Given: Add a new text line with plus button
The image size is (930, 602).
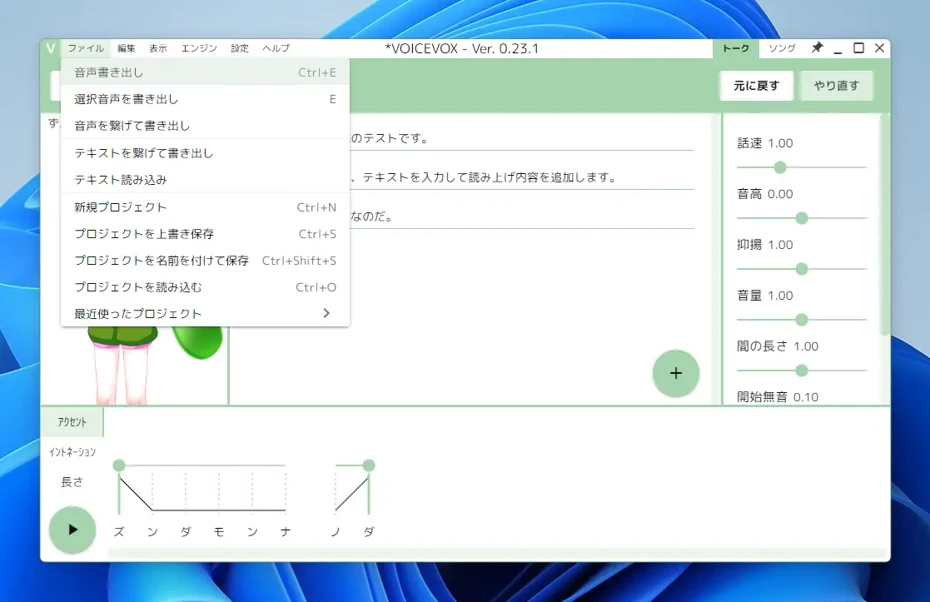Looking at the screenshot, I should [x=676, y=373].
